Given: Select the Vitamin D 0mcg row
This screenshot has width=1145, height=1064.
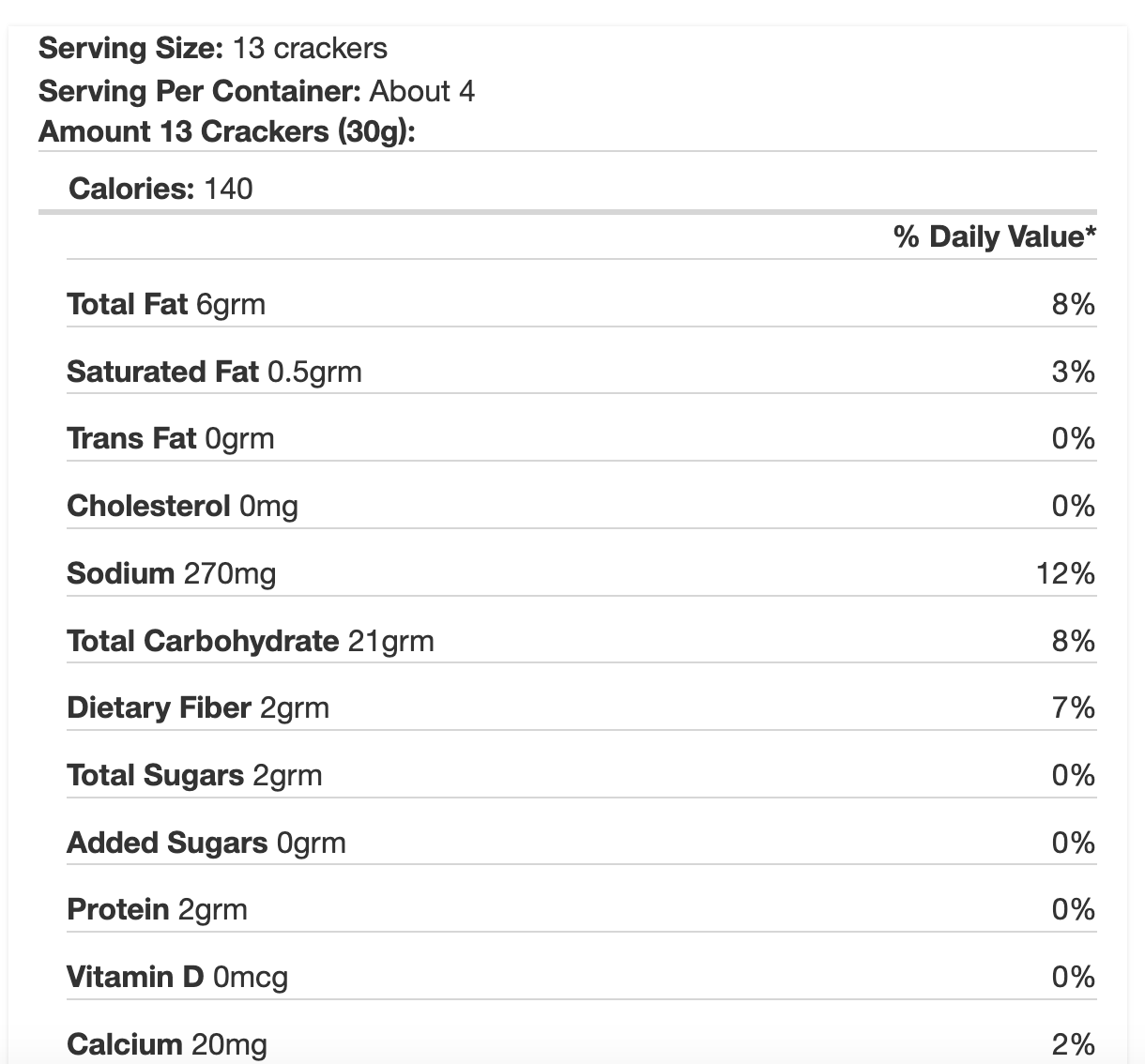Looking at the screenshot, I should pyautogui.click(x=582, y=977).
